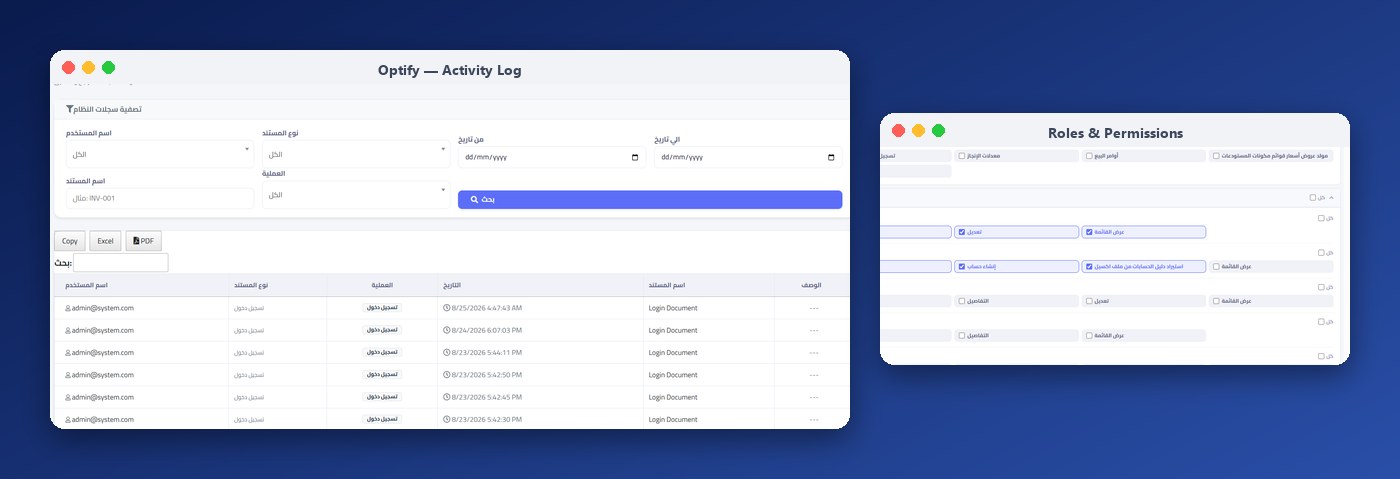Click the Roles & Permissions window title

pyautogui.click(x=1115, y=132)
